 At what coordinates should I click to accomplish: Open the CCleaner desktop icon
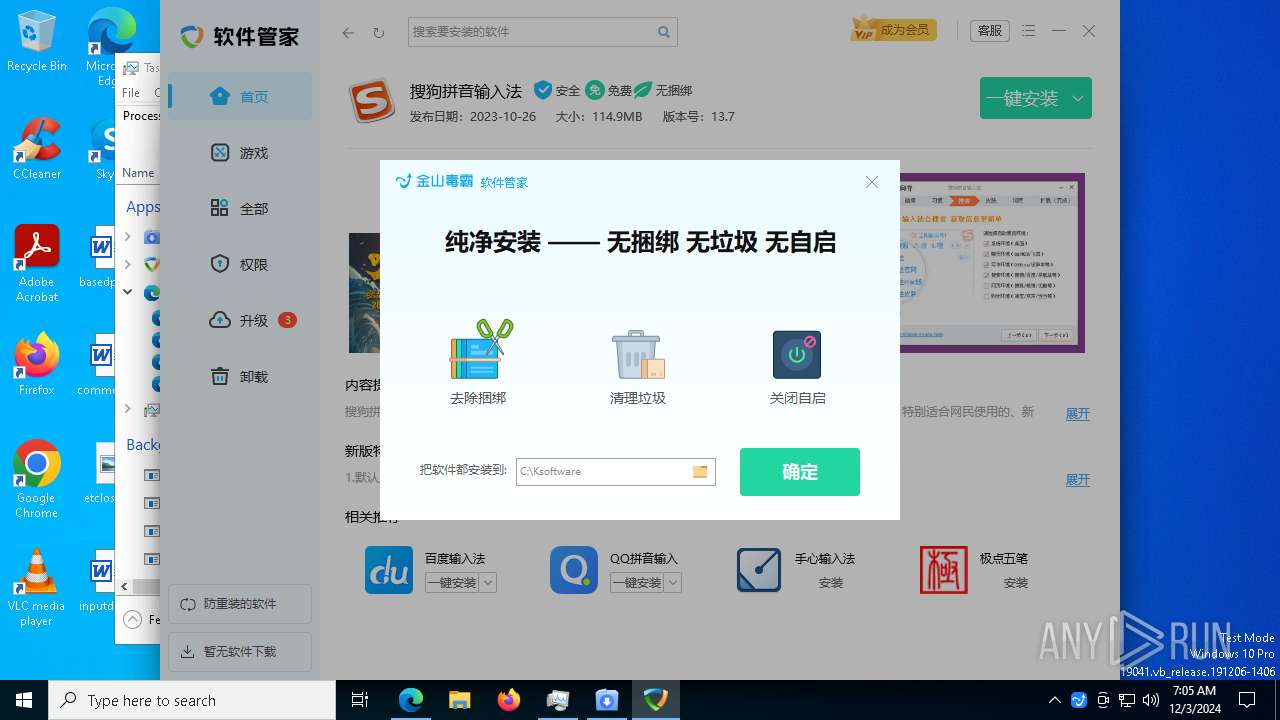37,148
